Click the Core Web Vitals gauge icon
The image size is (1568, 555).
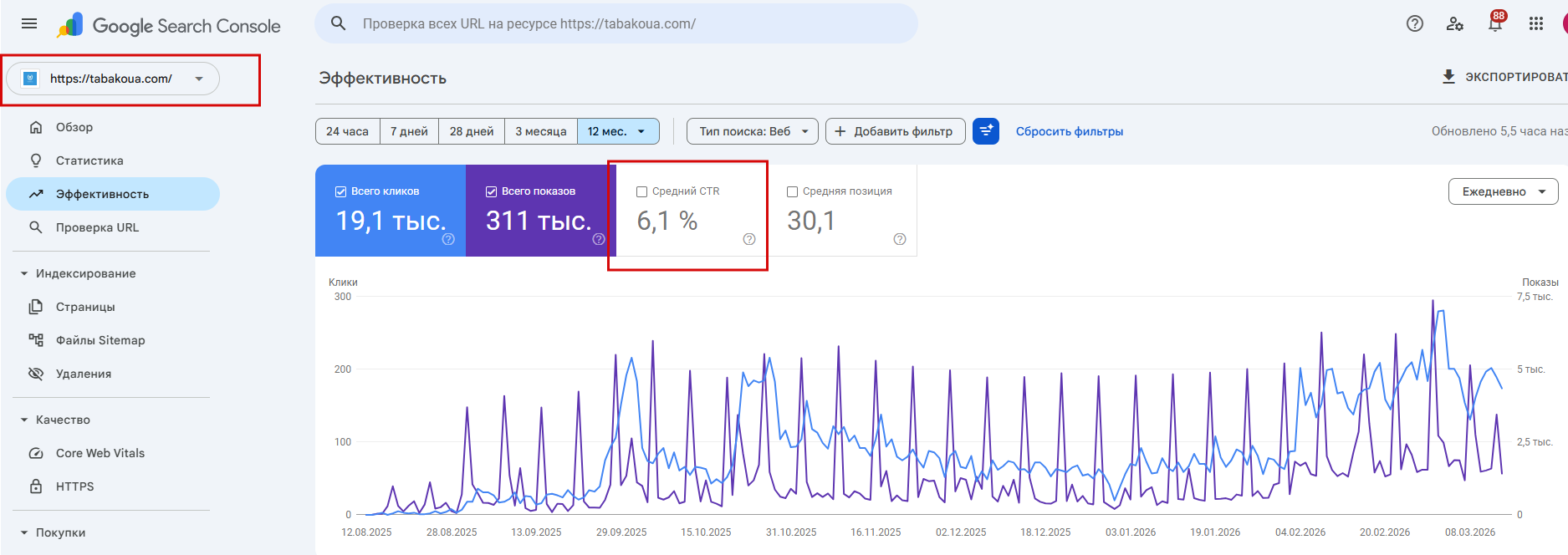(36, 453)
